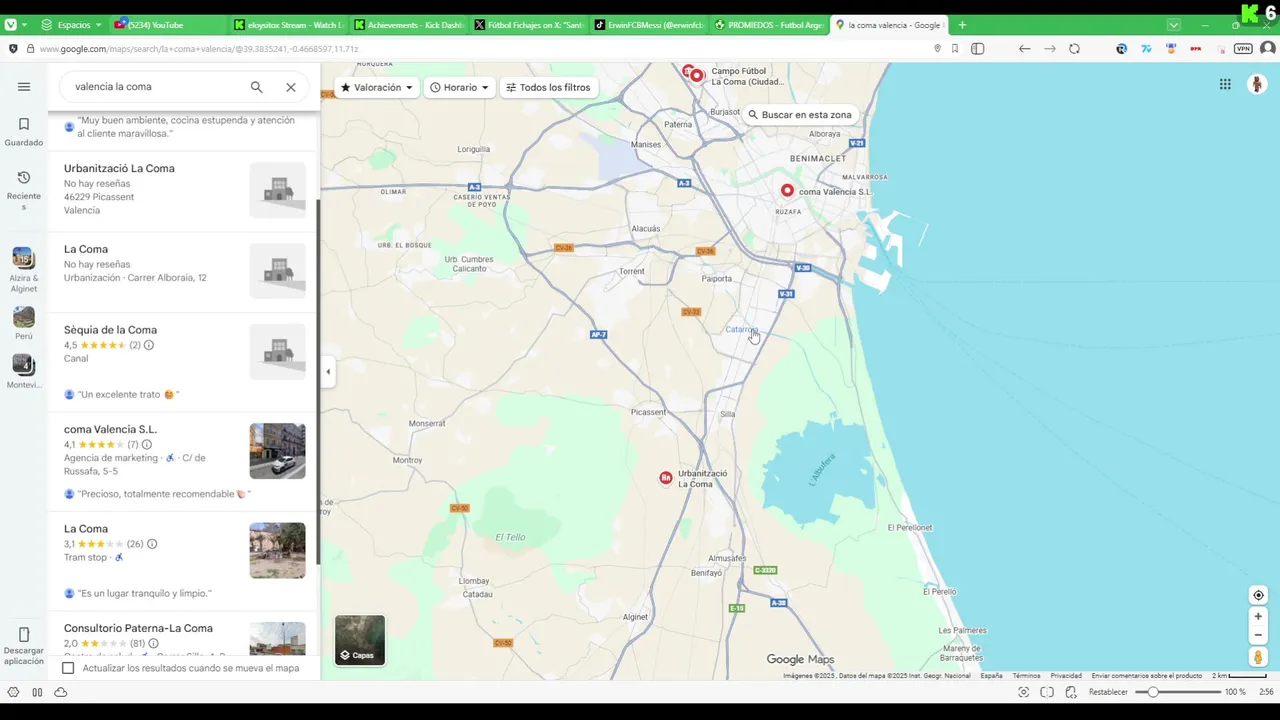Image resolution: width=1280 pixels, height=720 pixels.
Task: Click the coma Valencia S.L. map pin
Action: (788, 190)
